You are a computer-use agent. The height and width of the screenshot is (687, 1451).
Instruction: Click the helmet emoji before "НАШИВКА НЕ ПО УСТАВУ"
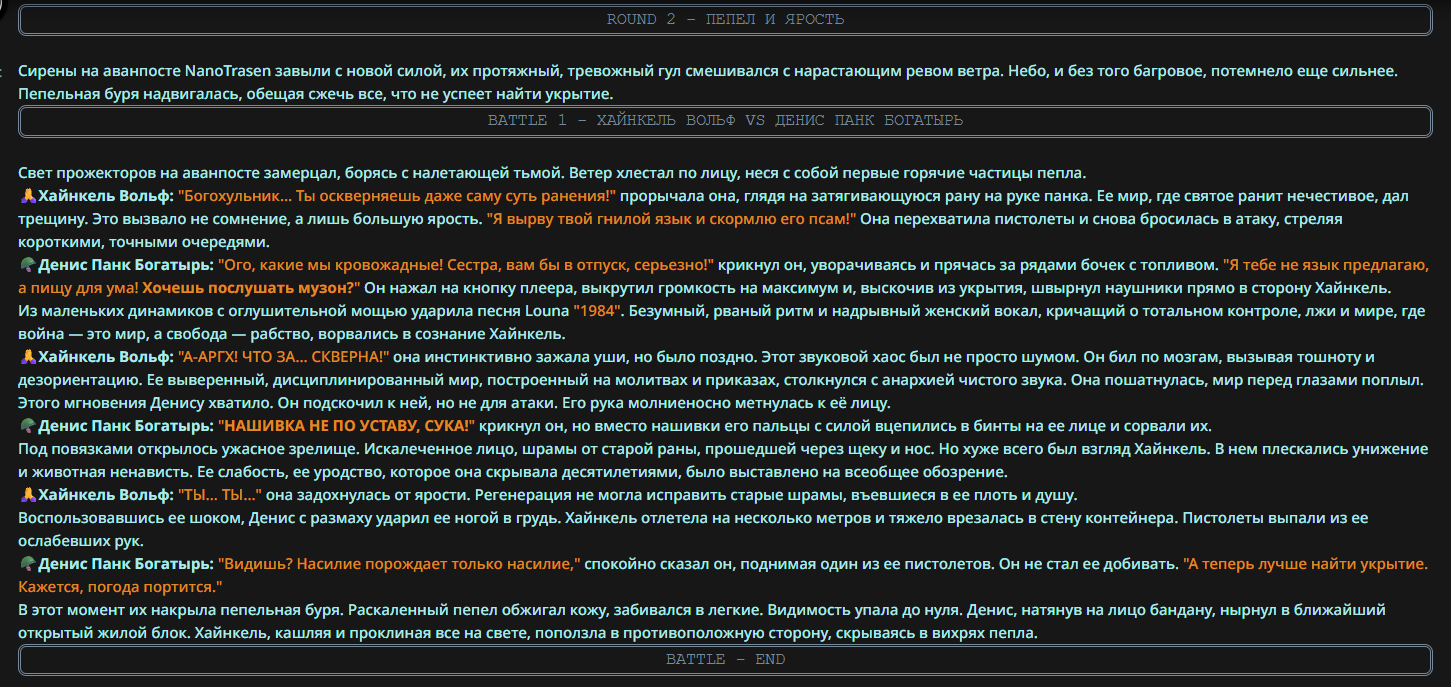click(x=28, y=426)
